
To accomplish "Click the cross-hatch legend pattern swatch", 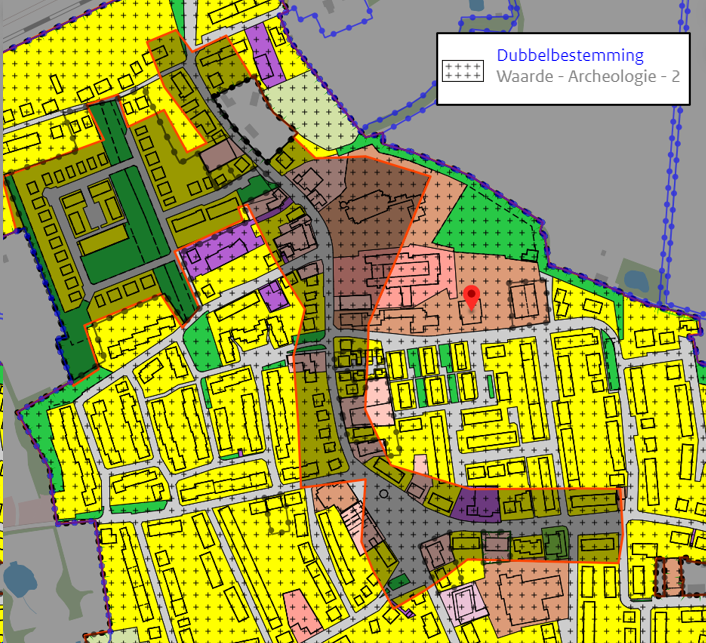I will [463, 71].
